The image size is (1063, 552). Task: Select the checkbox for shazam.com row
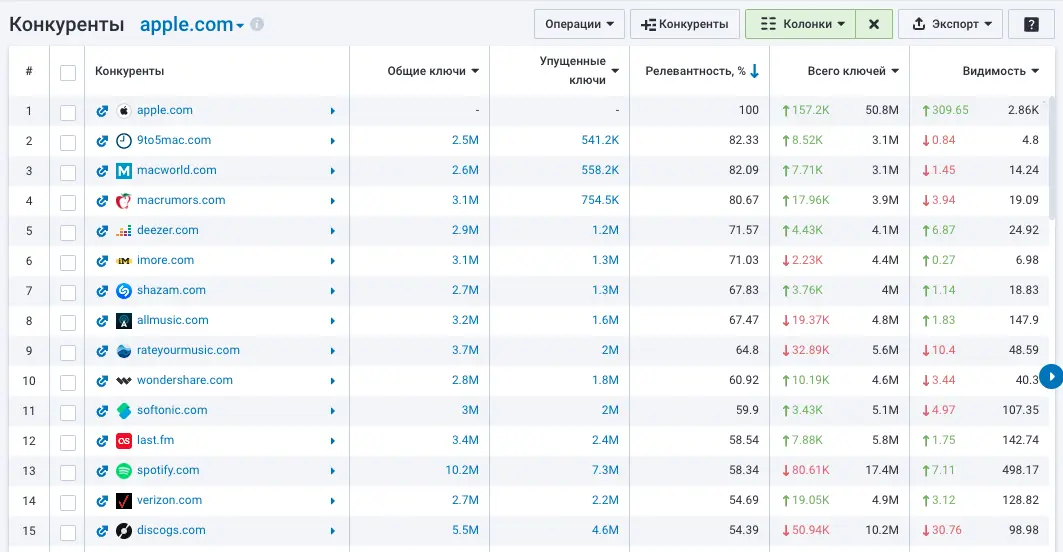coord(68,292)
